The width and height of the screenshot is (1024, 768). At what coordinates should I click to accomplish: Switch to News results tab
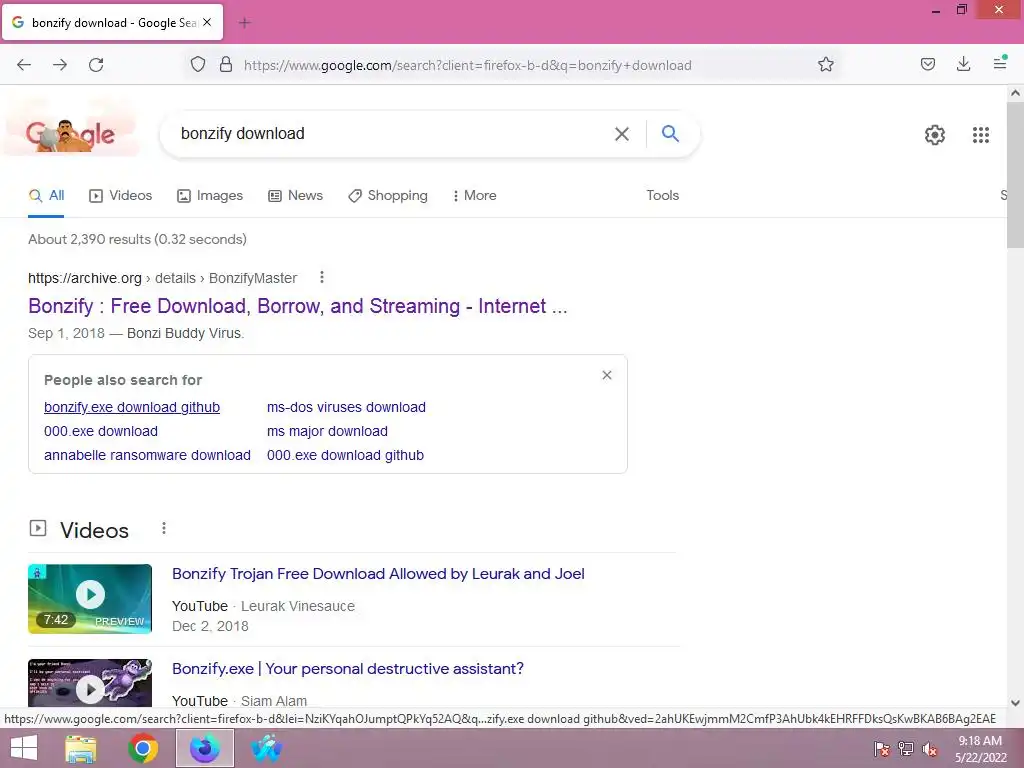(295, 195)
